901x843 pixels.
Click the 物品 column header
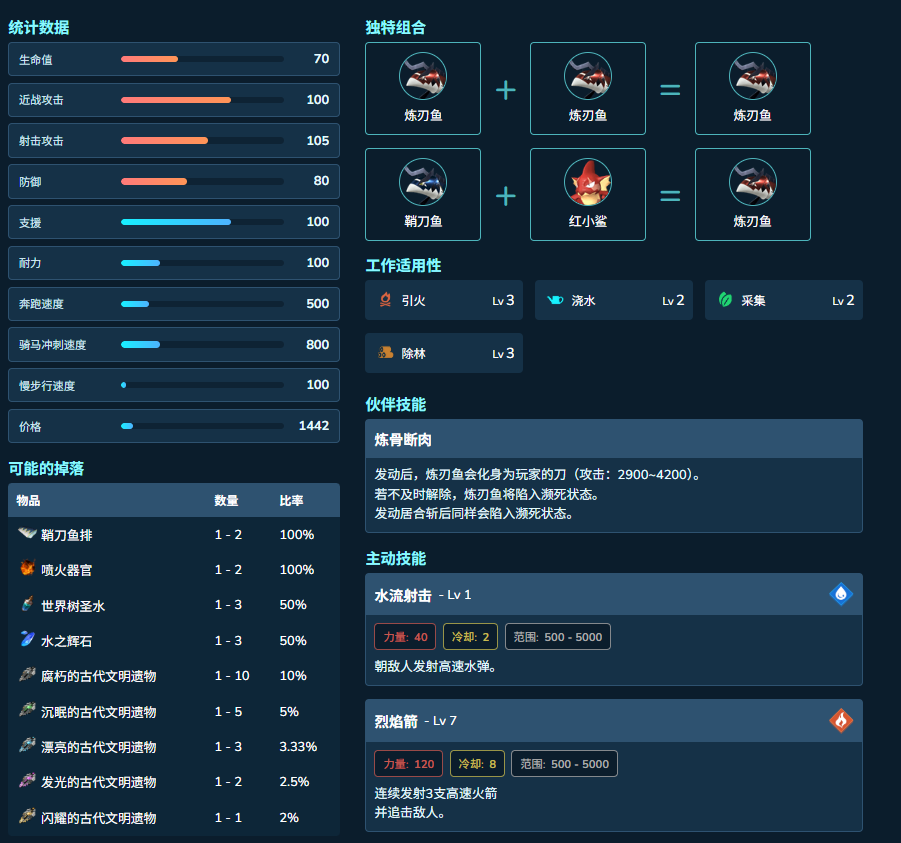pos(28,501)
